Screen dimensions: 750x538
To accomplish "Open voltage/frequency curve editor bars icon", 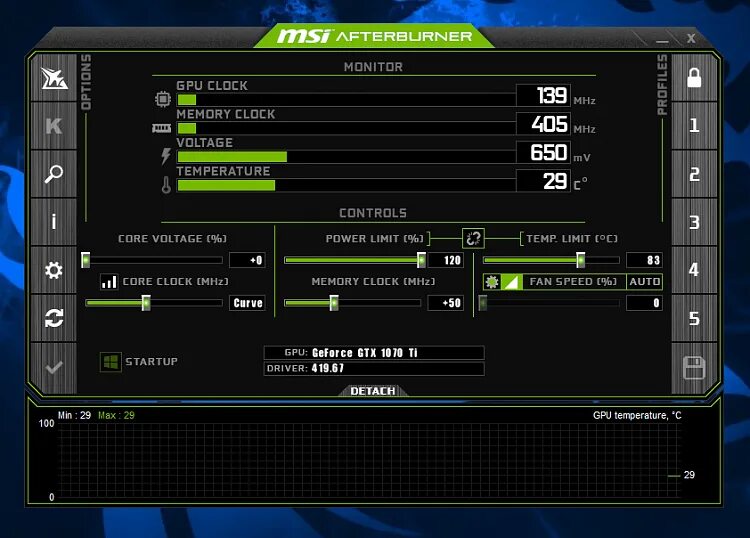I will click(x=109, y=282).
